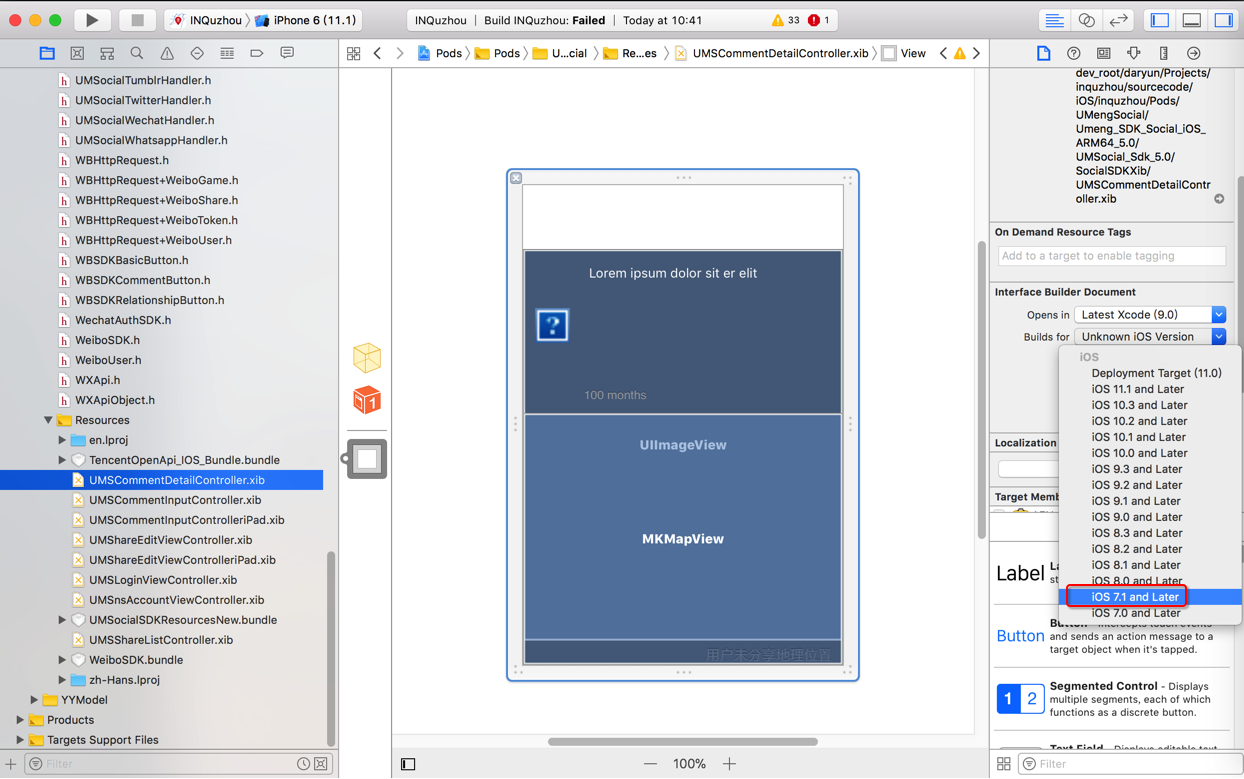Select UMSLoginViewController.xib in file list

(x=163, y=580)
